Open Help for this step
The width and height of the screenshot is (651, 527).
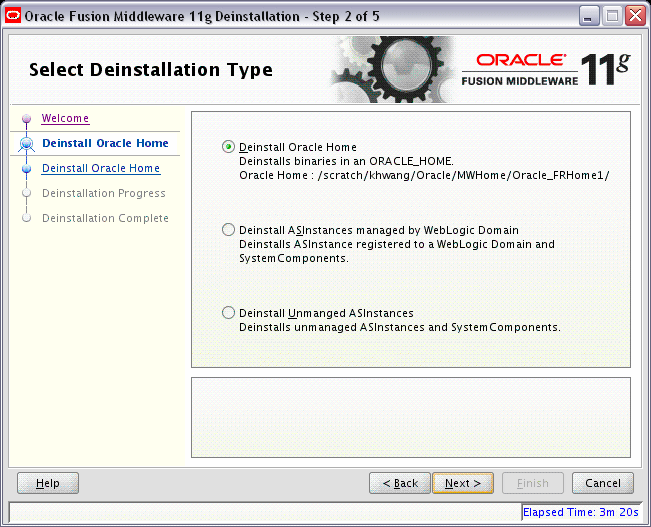point(48,483)
